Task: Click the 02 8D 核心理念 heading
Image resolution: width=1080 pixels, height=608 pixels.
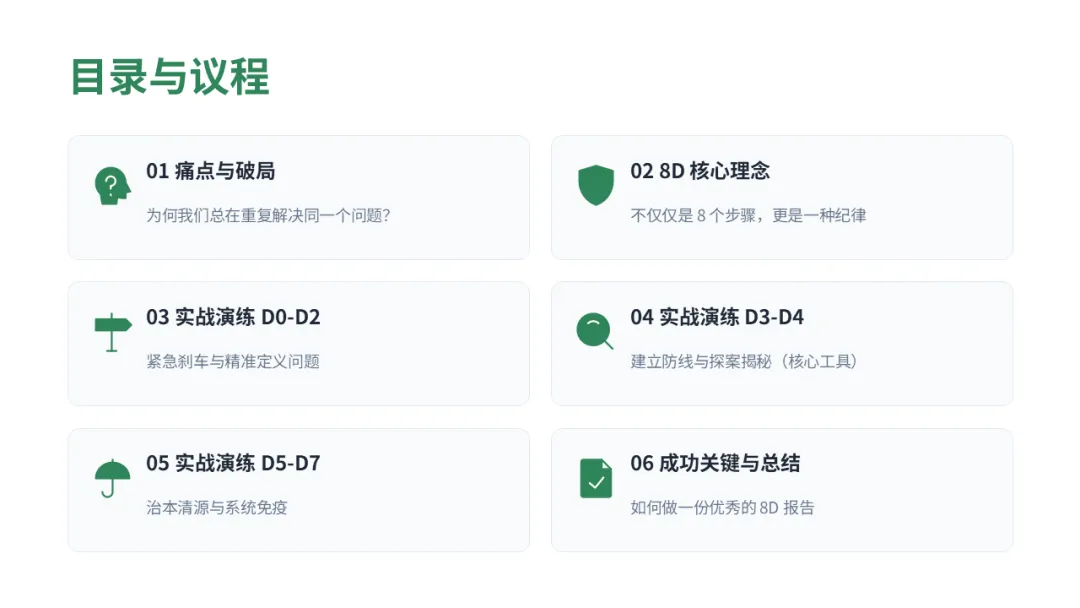Action: tap(700, 171)
